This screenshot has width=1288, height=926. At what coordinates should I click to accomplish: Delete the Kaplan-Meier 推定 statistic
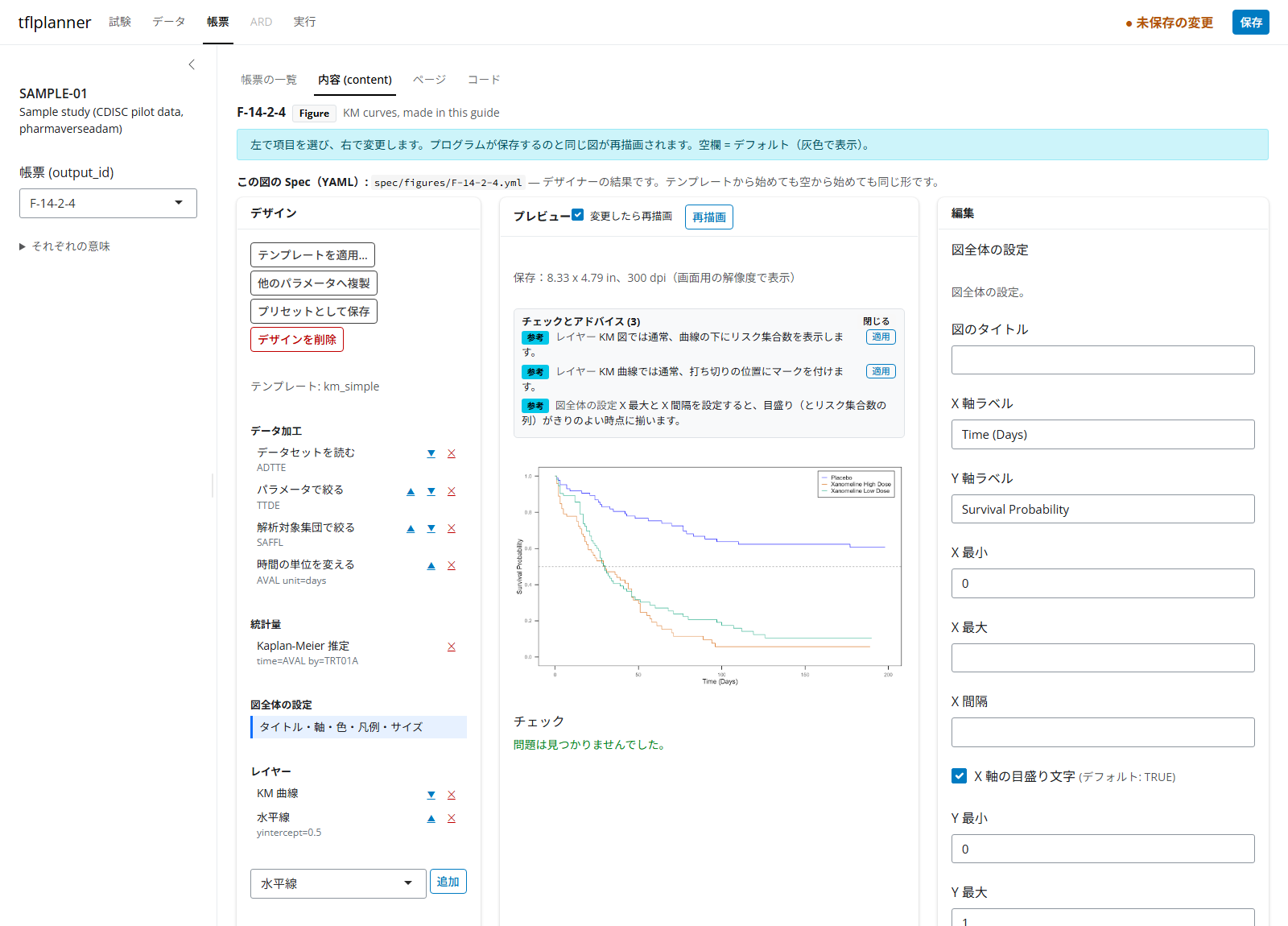tap(452, 647)
